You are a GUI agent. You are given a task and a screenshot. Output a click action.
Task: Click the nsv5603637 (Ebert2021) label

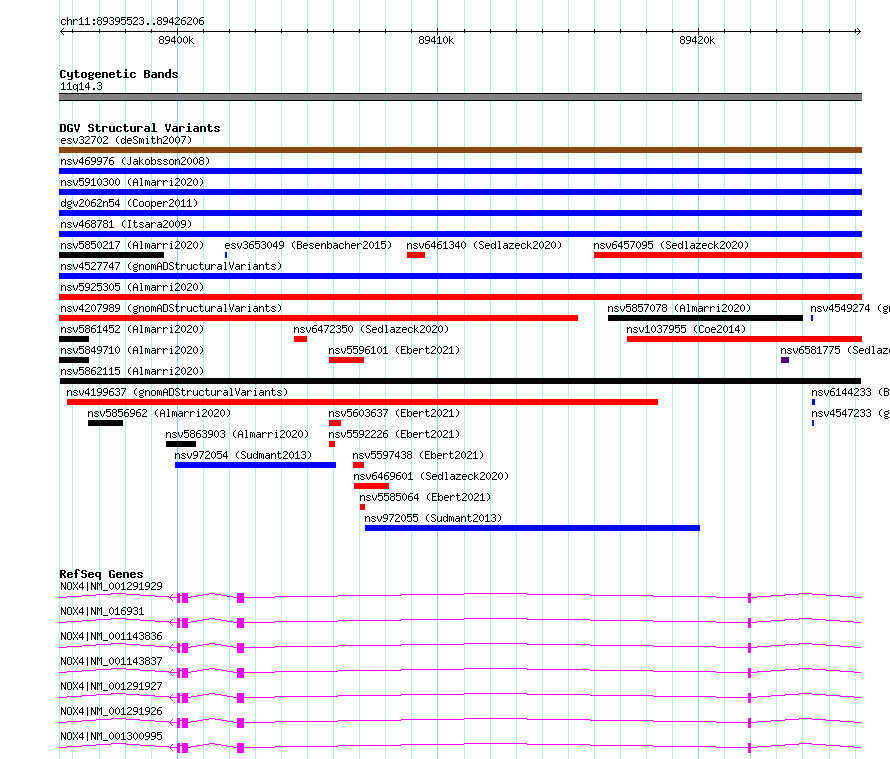point(394,413)
